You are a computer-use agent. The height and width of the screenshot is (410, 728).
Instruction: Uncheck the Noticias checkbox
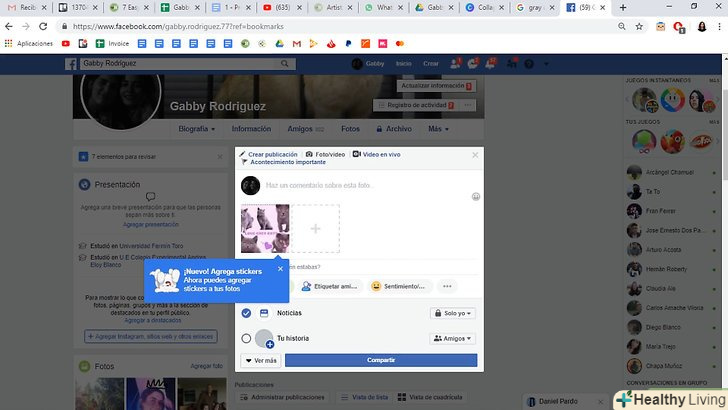[246, 313]
